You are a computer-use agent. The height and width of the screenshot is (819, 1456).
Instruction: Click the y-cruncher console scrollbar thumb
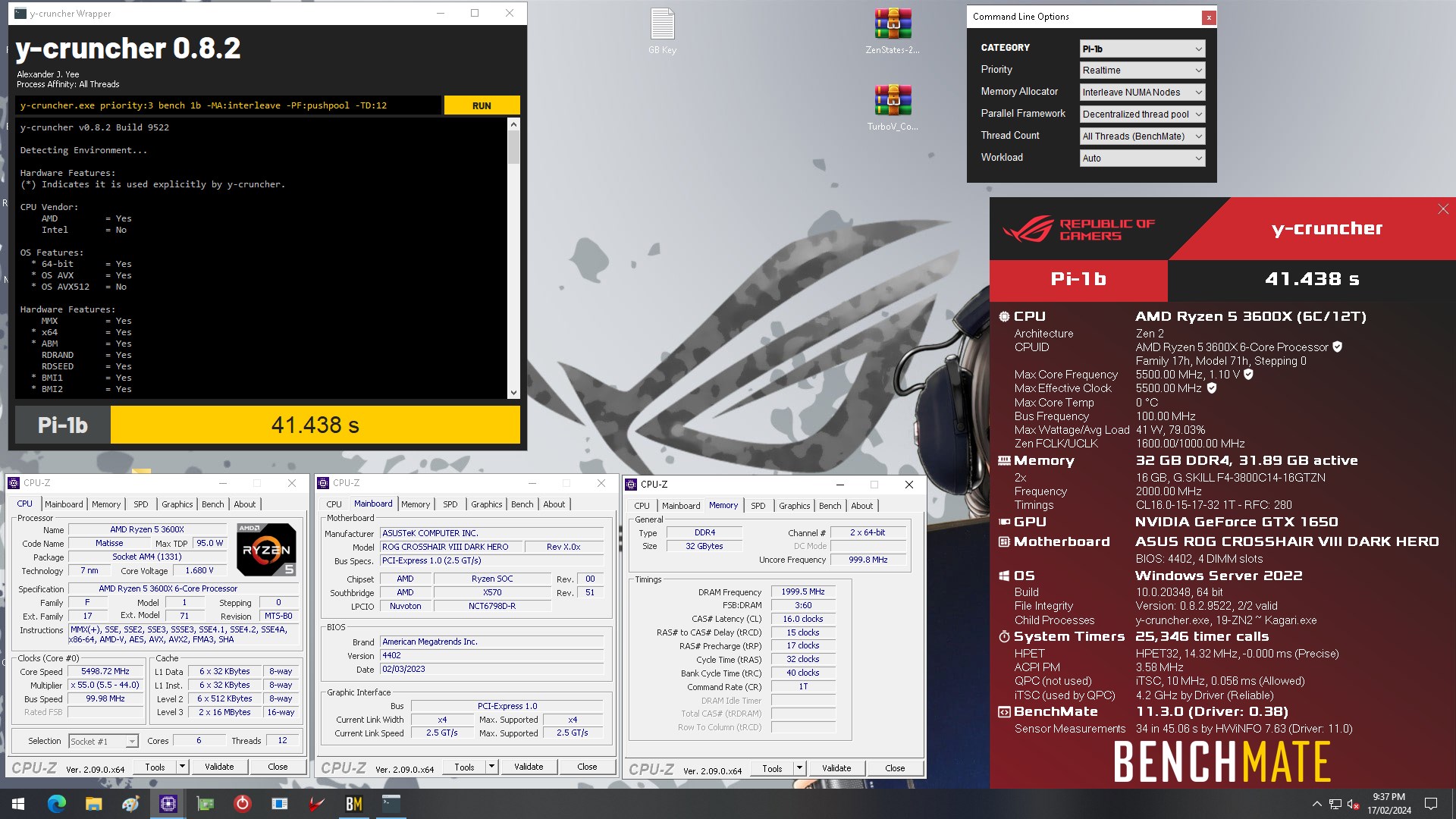coord(513,147)
